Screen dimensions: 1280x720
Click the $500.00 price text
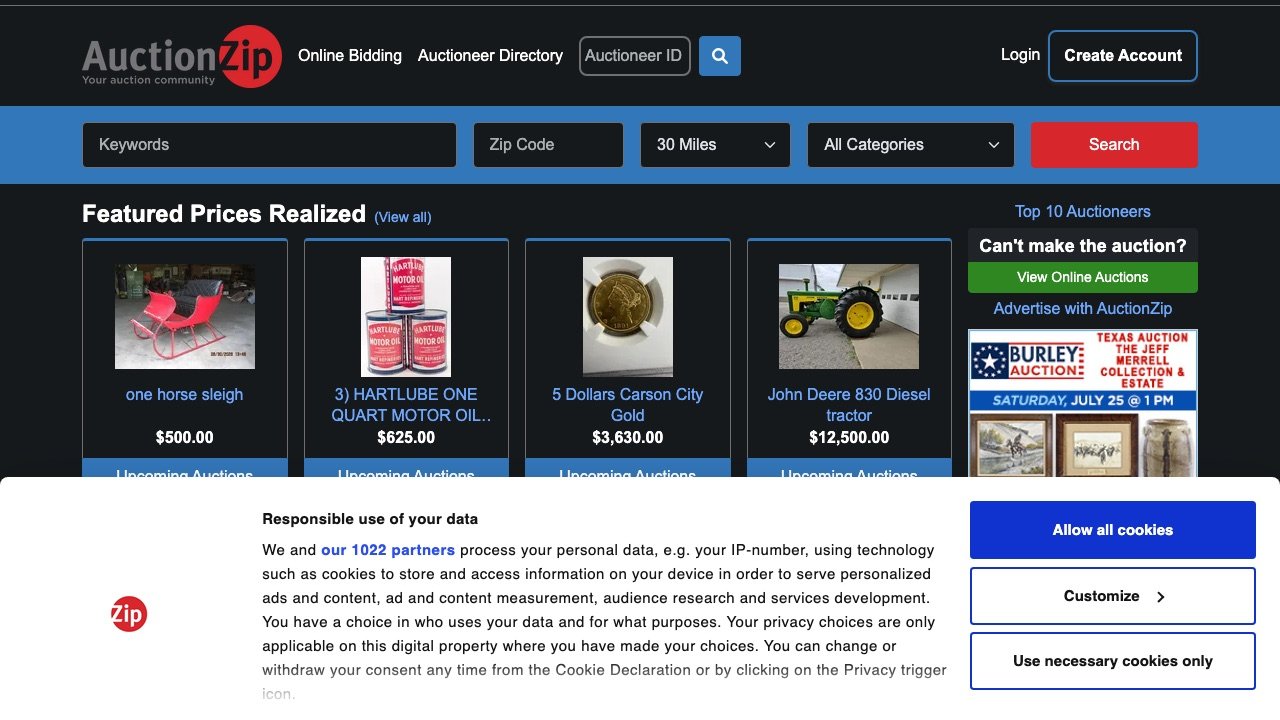click(x=185, y=438)
